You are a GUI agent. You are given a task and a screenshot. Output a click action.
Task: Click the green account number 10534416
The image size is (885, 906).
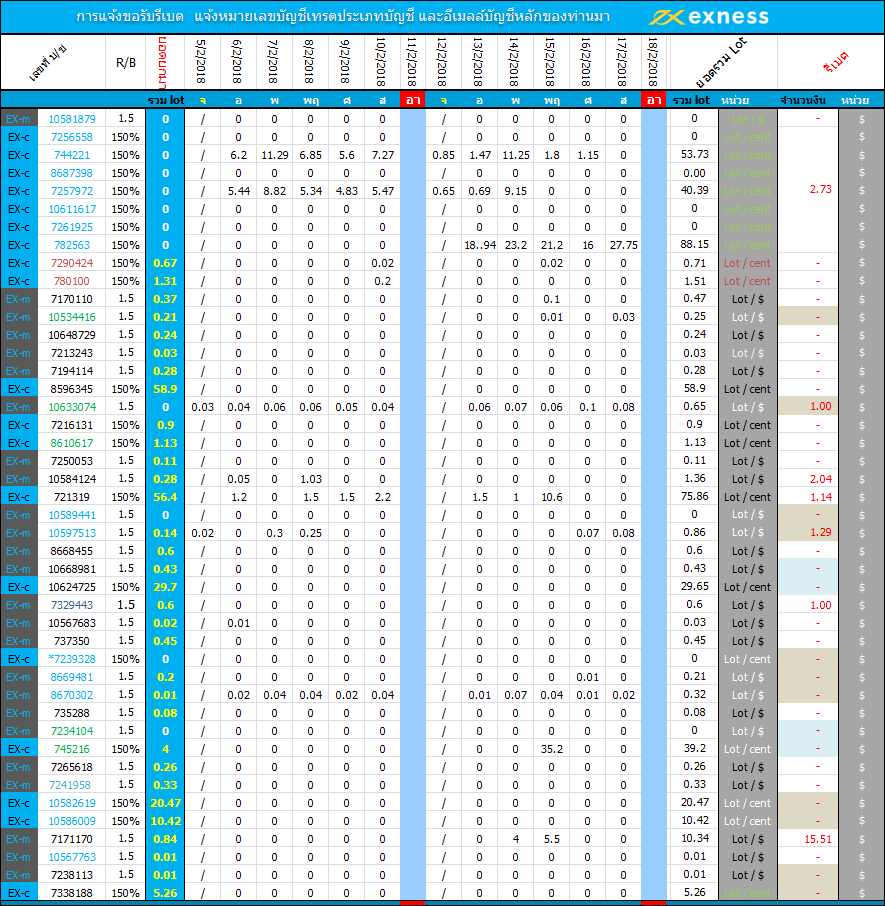click(72, 317)
